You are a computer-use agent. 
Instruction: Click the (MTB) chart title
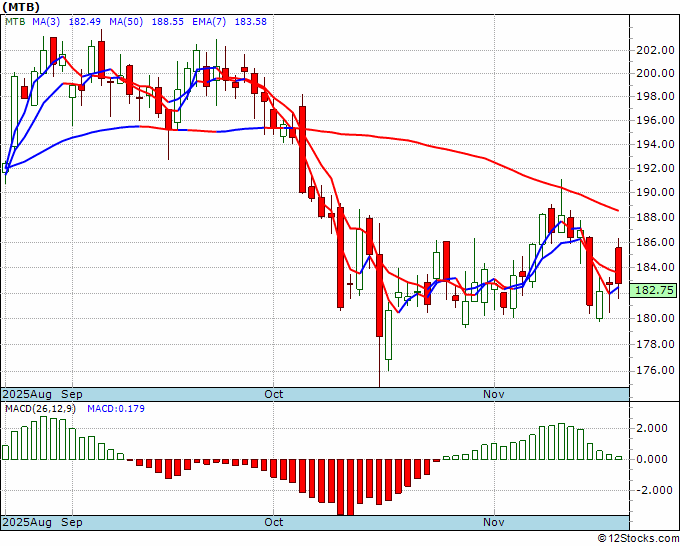[21, 7]
